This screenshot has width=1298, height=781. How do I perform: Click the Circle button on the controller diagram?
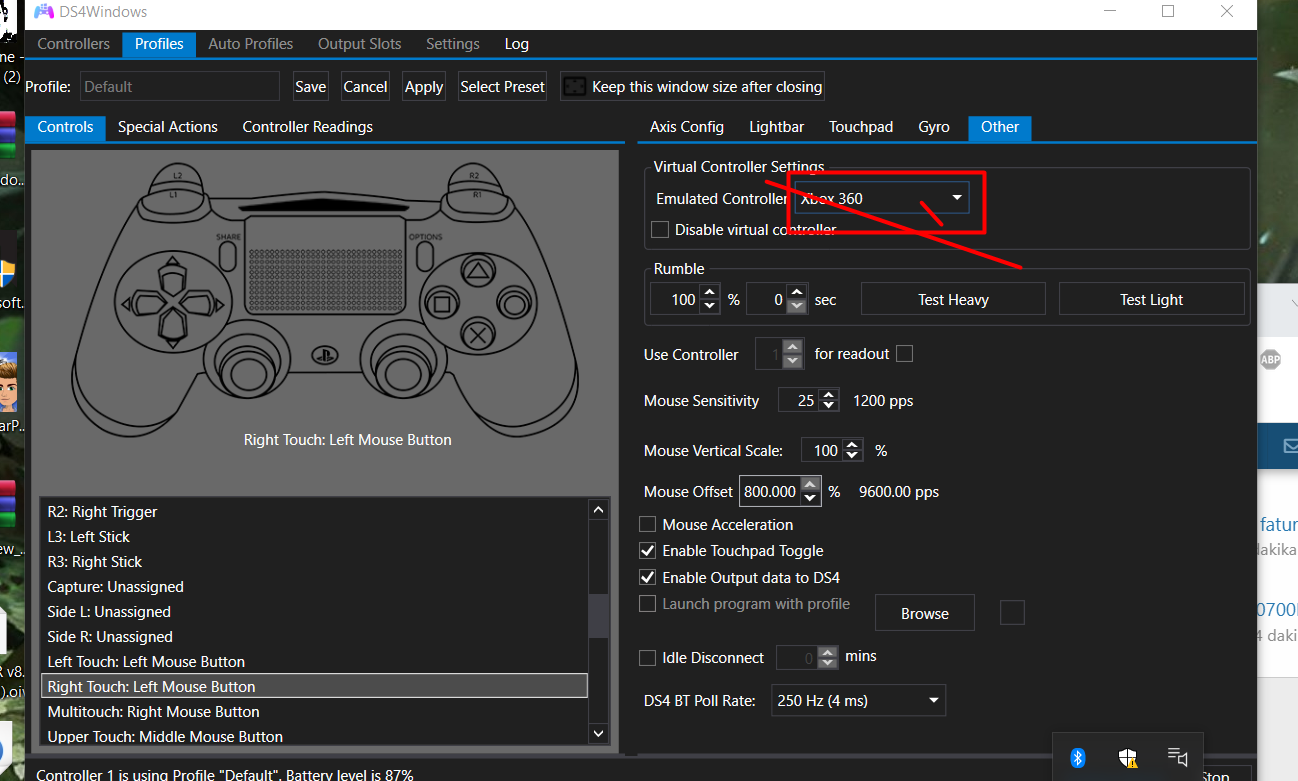click(x=514, y=303)
